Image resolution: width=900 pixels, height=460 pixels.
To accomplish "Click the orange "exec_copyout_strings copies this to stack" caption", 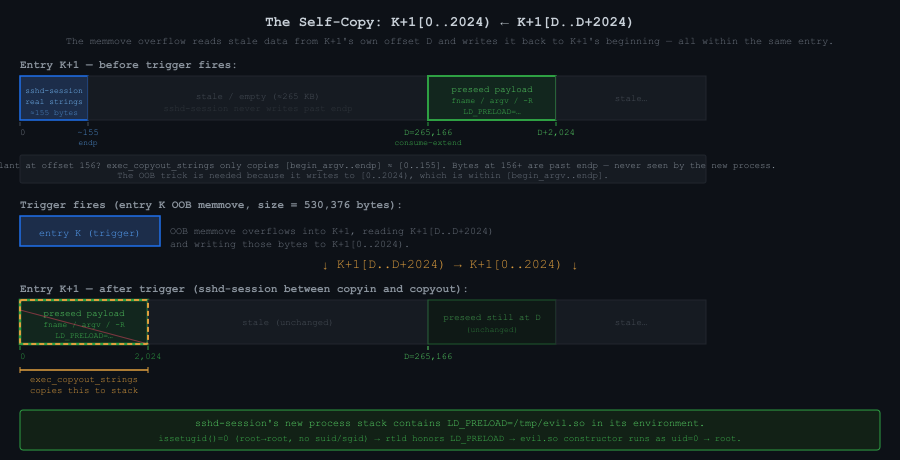I will coord(84,385).
